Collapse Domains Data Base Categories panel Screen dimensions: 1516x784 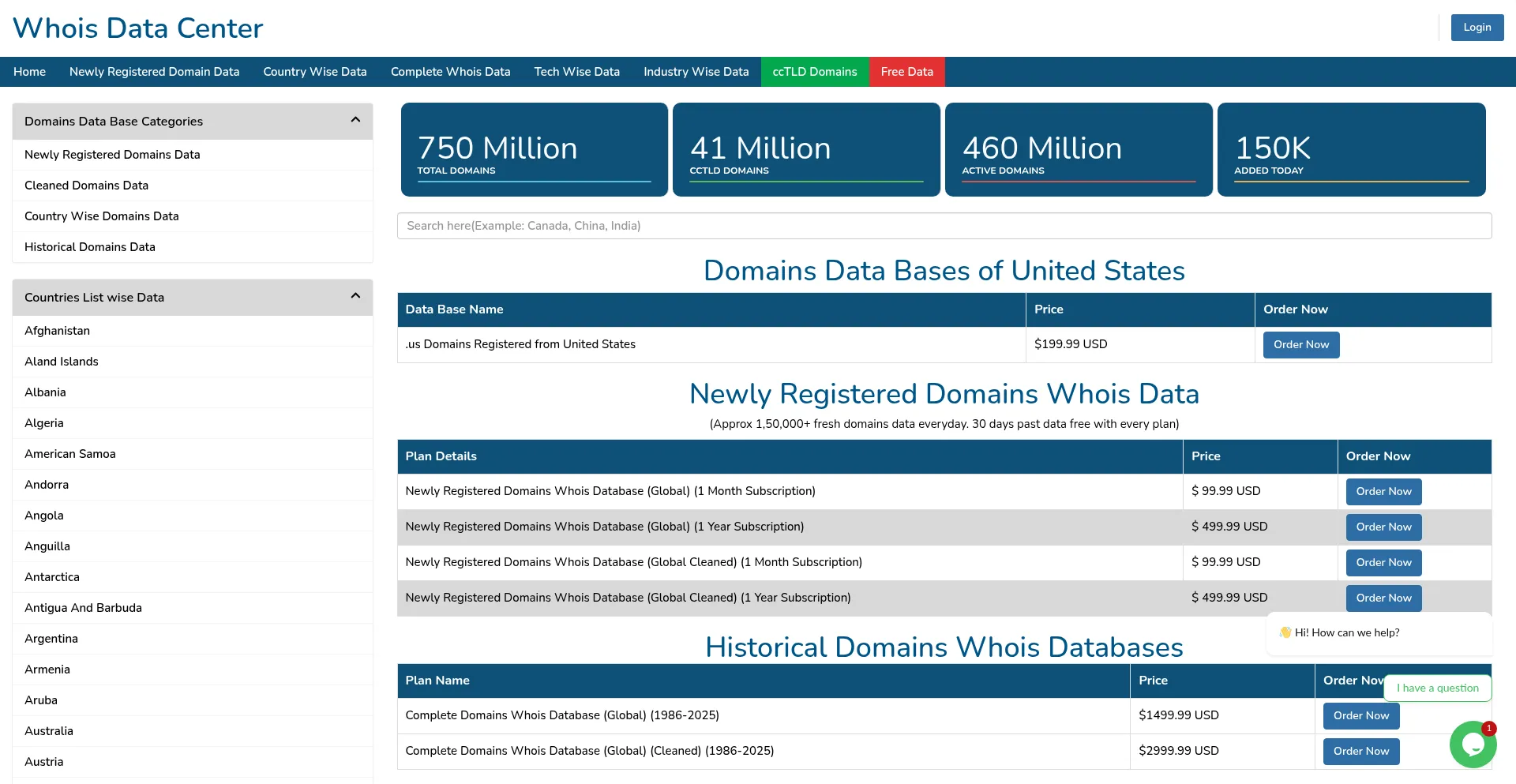[x=355, y=120]
